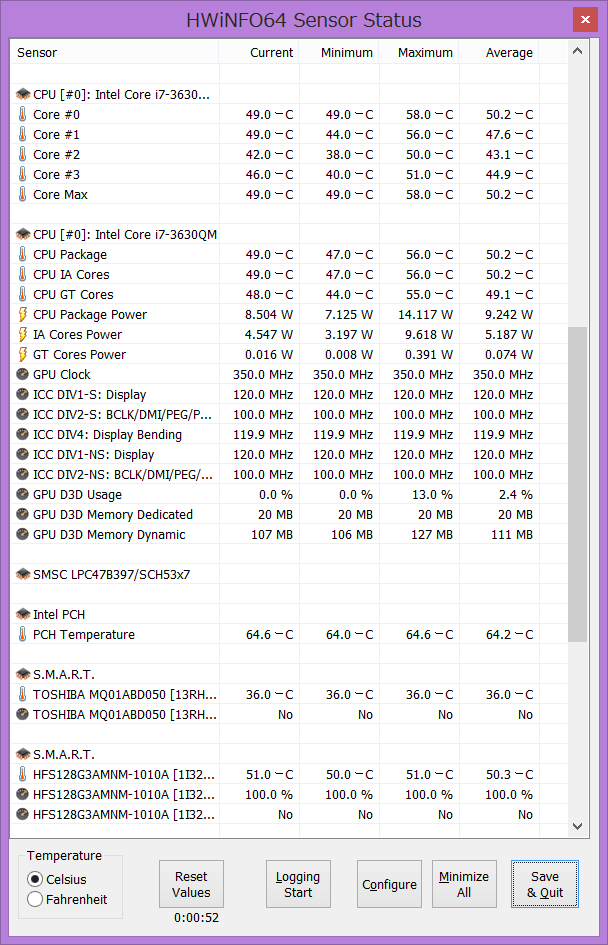608x945 pixels.
Task: Click the GPU D3D Memory Dynamic average 111 MB
Action: [512, 534]
